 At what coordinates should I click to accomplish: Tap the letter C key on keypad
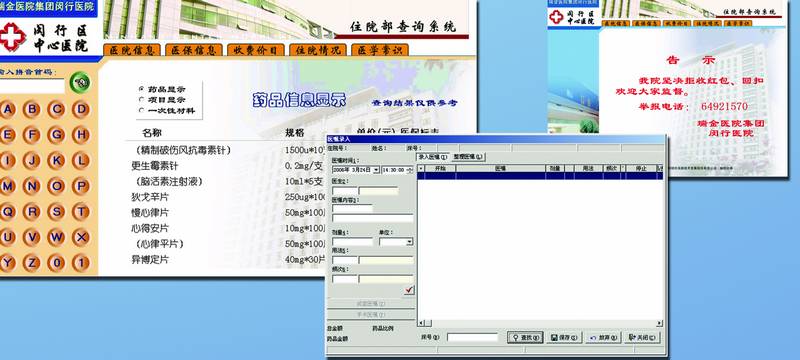coord(56,109)
